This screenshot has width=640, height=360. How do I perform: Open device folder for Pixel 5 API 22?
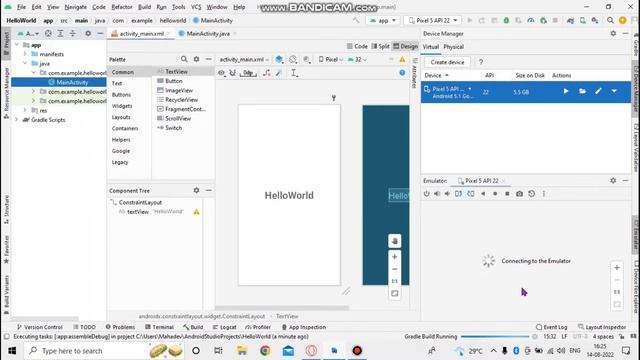582,91
